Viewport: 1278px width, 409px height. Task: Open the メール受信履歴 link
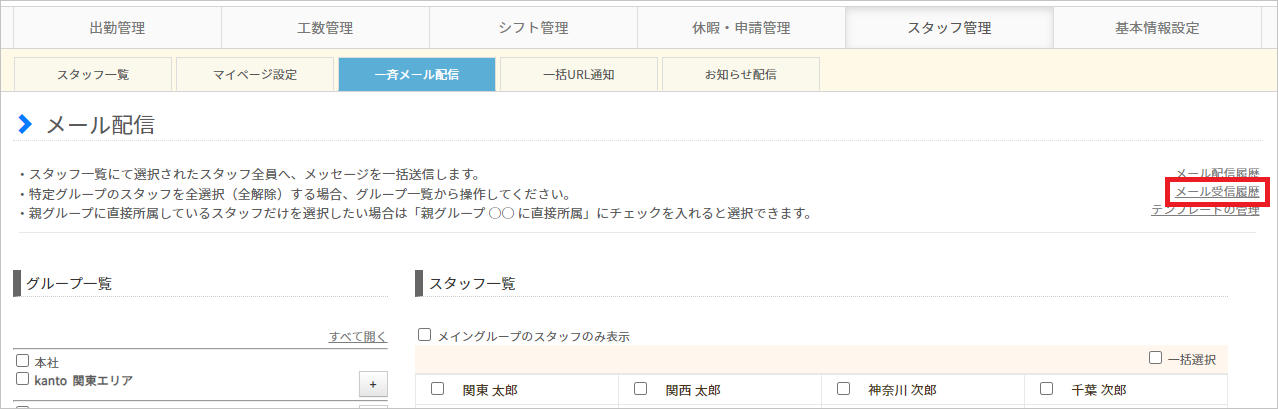coord(1217,191)
